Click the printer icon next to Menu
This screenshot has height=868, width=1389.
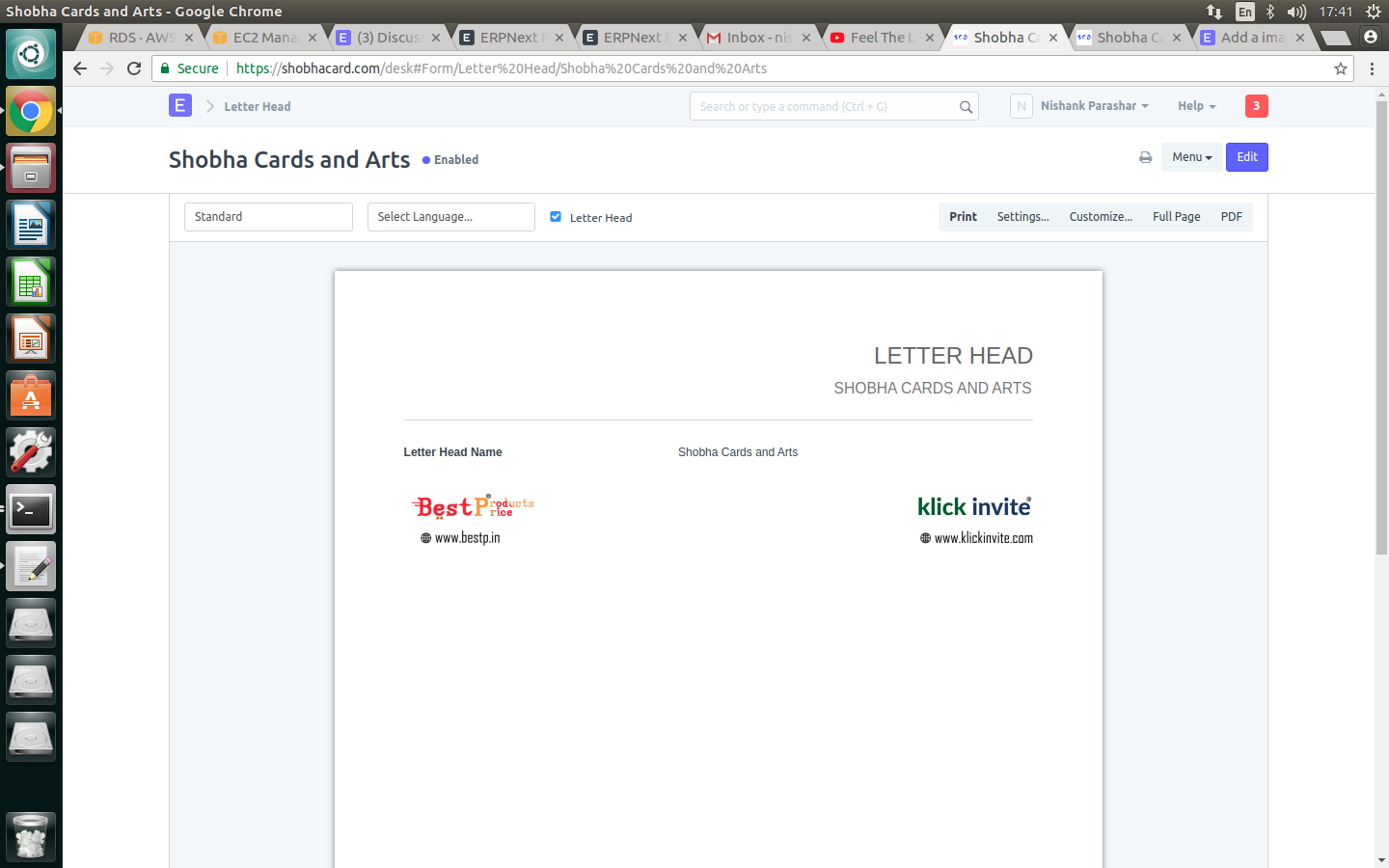[1145, 157]
